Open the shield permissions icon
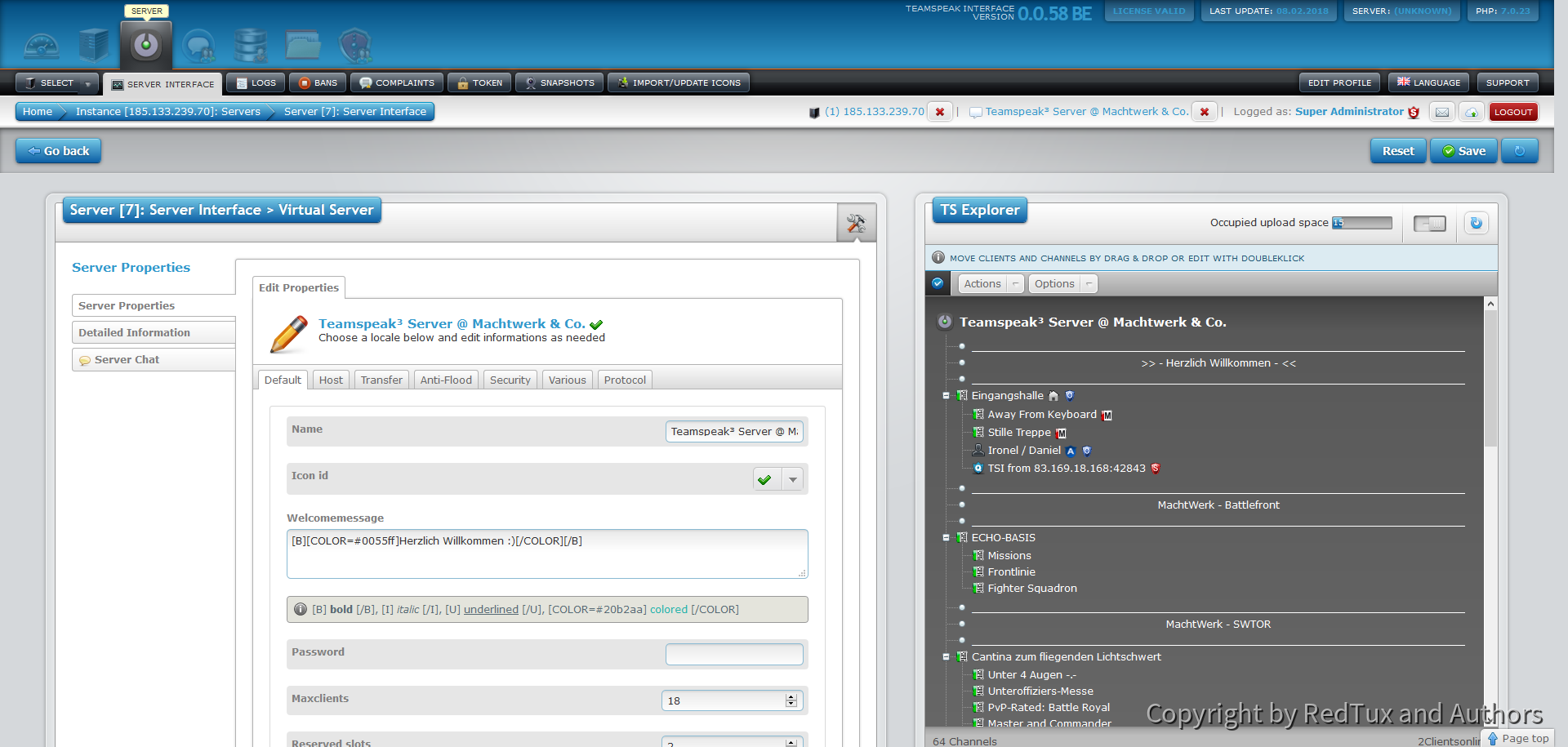The image size is (1568, 747). 355,47
